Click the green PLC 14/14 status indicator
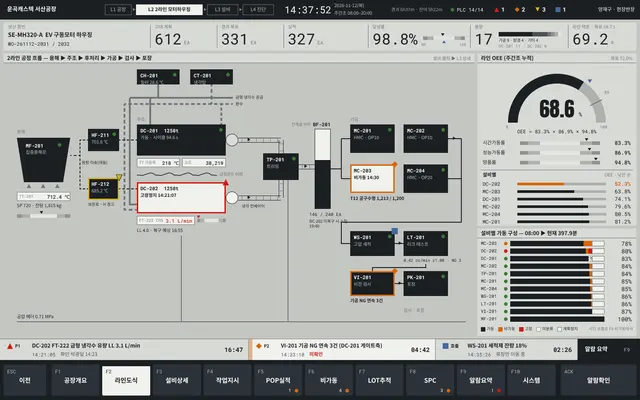640x400 pixels. (x=467, y=9)
